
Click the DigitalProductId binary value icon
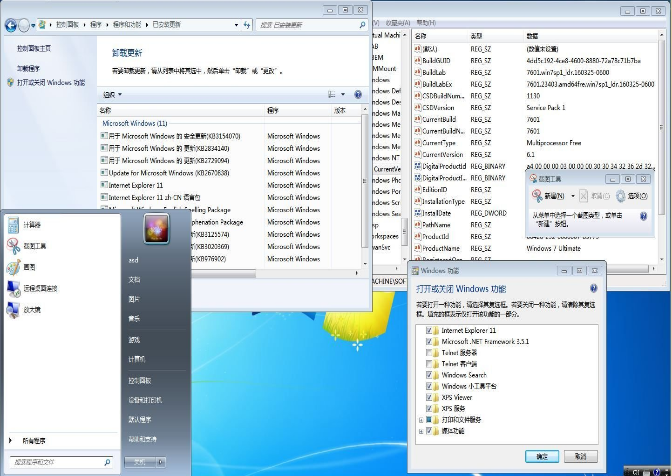coord(417,166)
